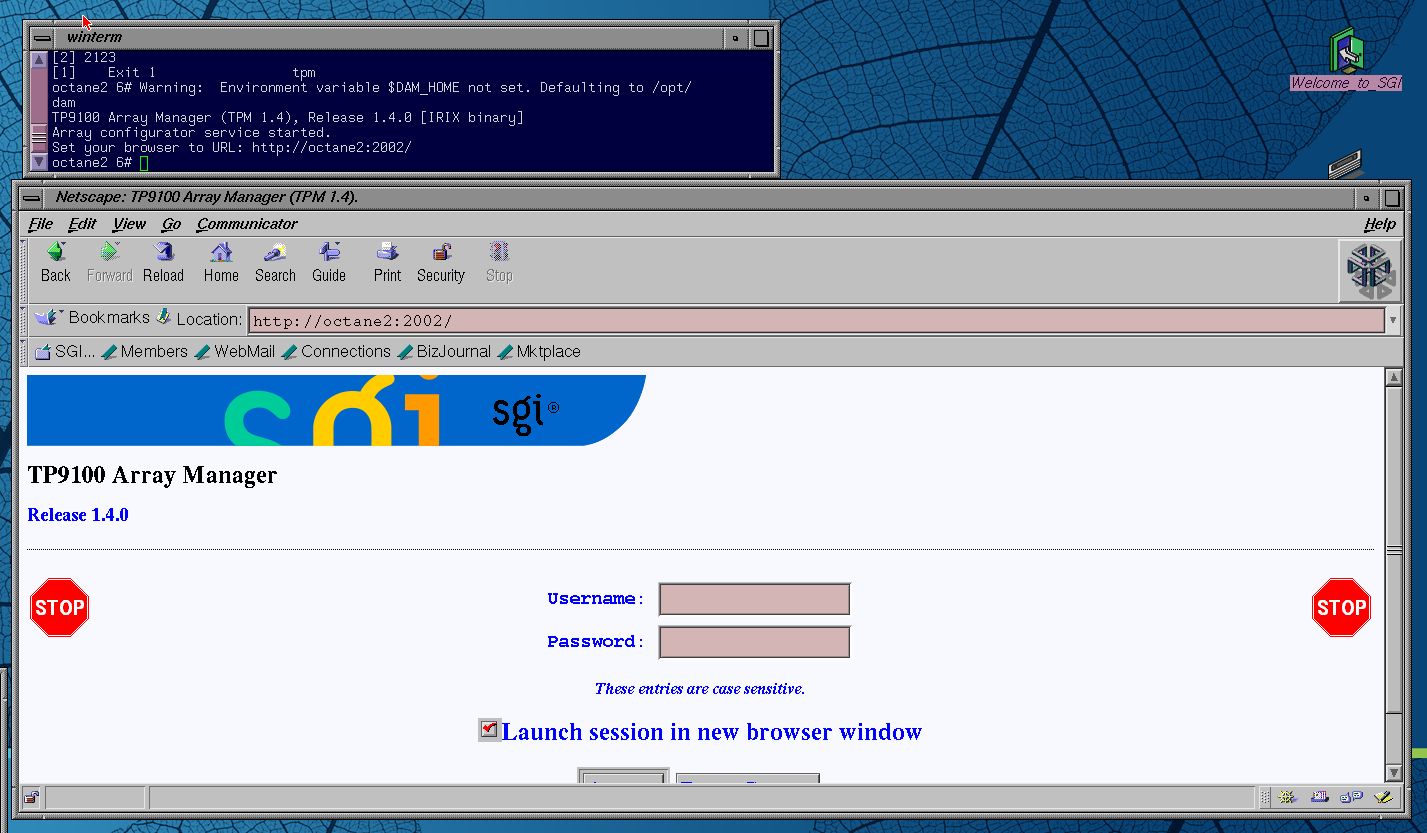Open the Help menu
This screenshot has width=1427, height=833.
coord(1380,224)
